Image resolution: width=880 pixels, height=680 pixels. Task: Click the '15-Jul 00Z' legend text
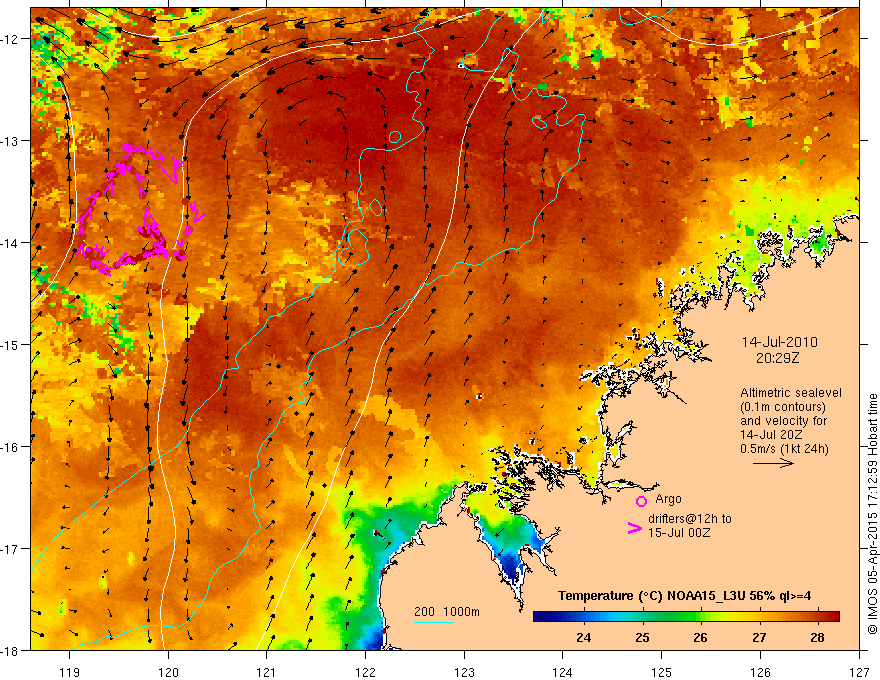point(679,532)
